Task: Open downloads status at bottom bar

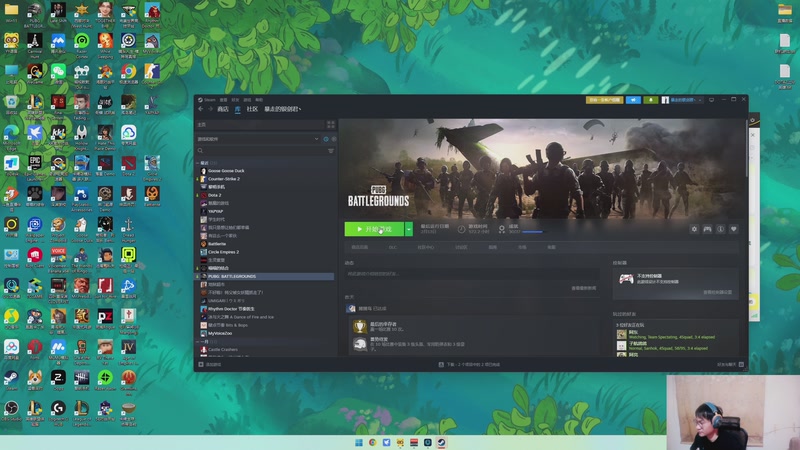Action: click(469, 364)
